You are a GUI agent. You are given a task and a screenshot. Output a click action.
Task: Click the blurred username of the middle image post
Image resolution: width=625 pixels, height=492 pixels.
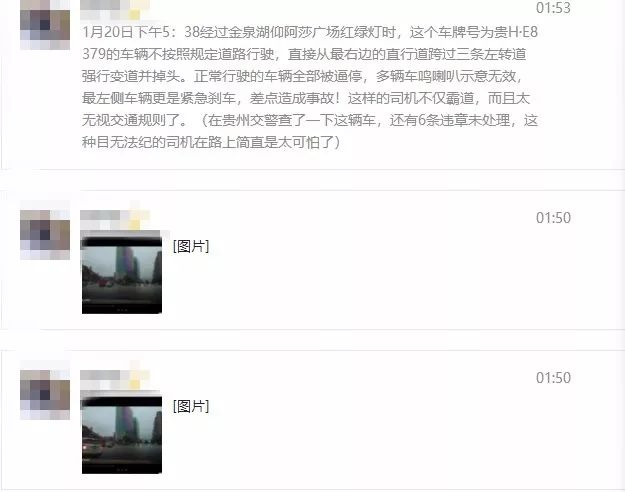[115, 220]
